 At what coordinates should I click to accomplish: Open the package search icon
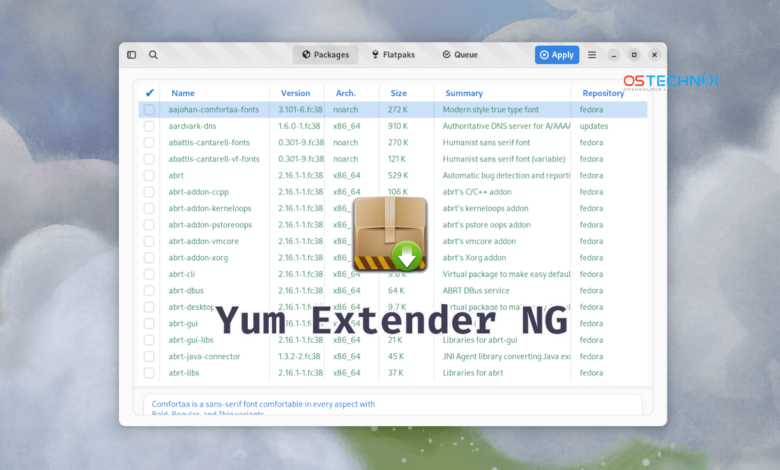(153, 55)
